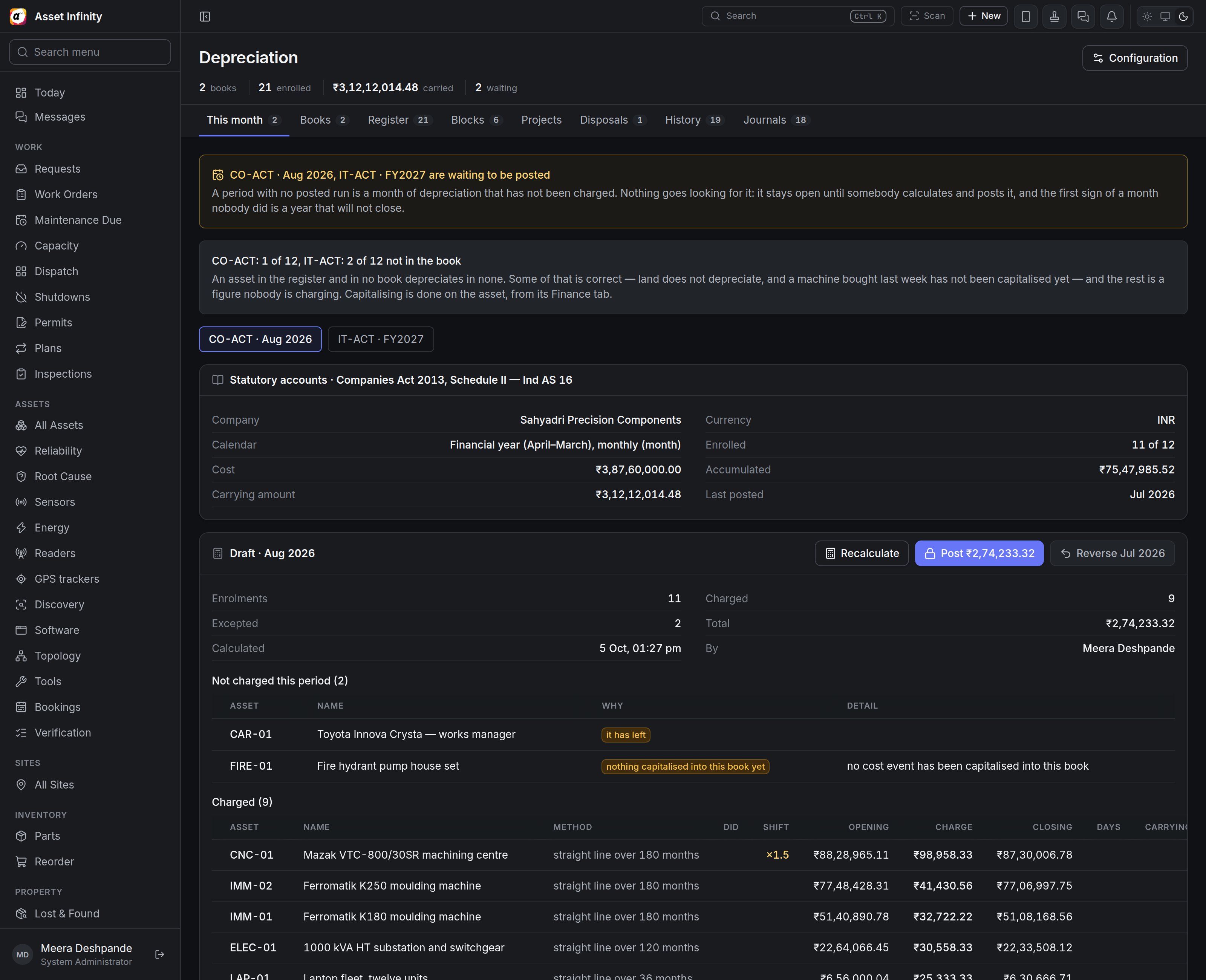Enable dark theme moon icon
The height and width of the screenshot is (980, 1206).
tap(1183, 16)
